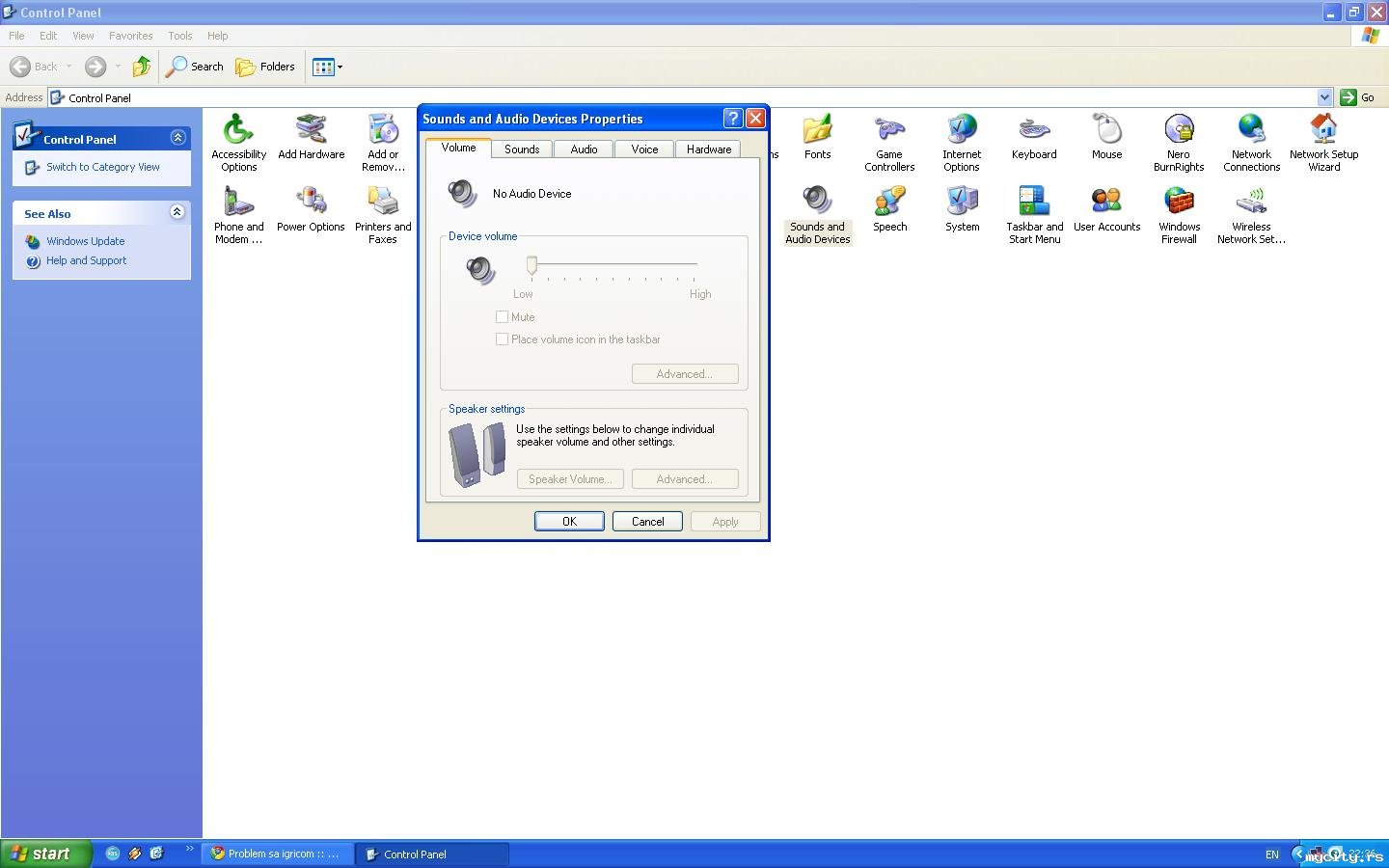Open Add Hardware applet
Screen dimensions: 1389x868
coord(311,135)
